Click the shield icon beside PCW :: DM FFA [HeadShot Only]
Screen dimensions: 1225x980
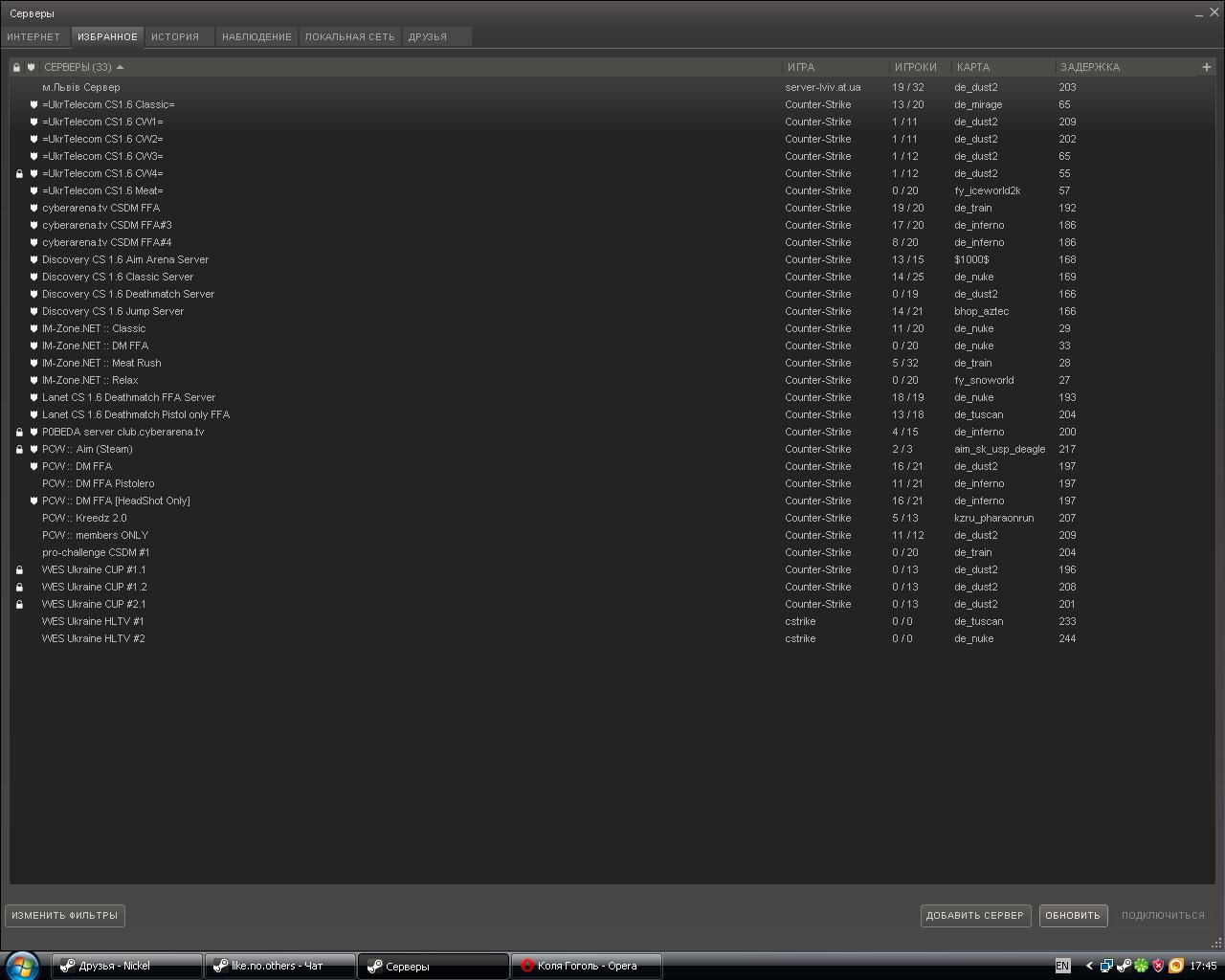point(33,501)
